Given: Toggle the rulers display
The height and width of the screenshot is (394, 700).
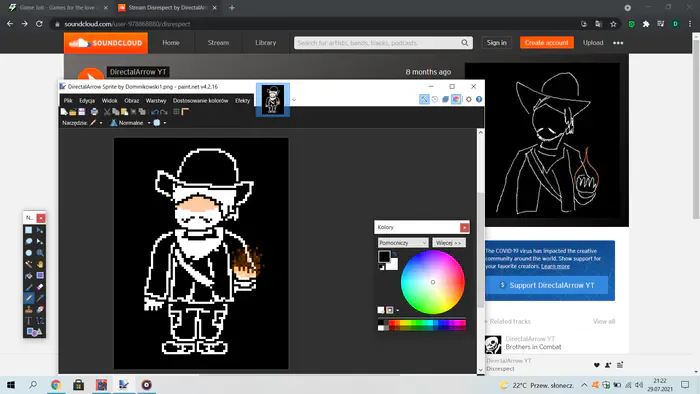Looking at the screenshot, I should (x=185, y=112).
